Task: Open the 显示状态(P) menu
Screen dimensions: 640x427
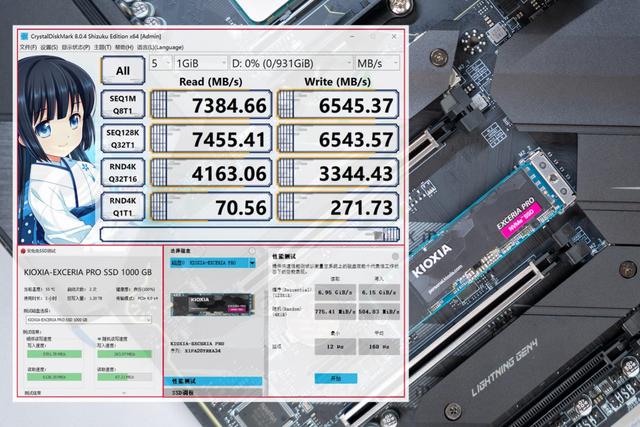Action: coord(76,47)
